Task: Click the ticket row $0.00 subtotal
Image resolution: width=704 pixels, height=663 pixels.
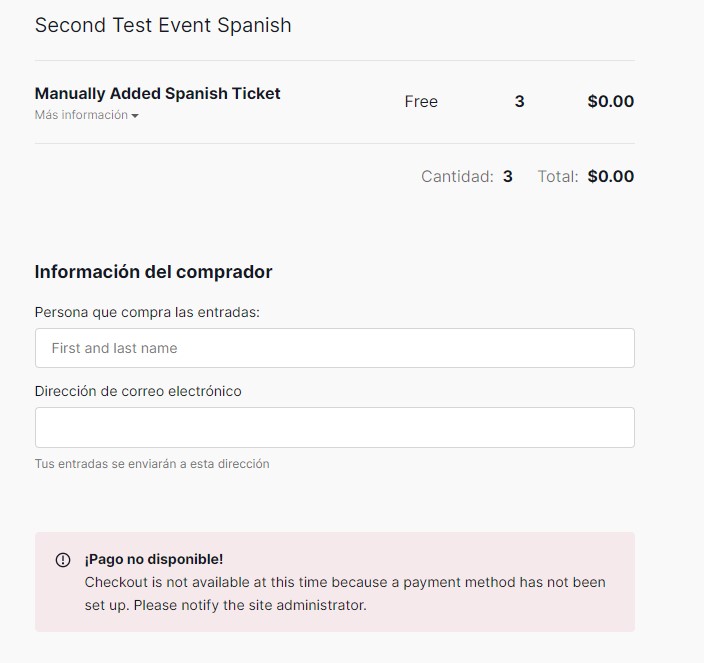Action: (x=611, y=101)
